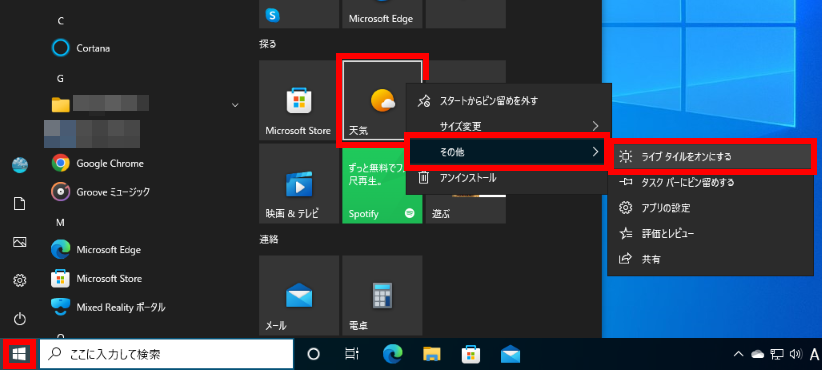Click the Cortana circle on the taskbar
822x370 pixels.
click(313, 355)
